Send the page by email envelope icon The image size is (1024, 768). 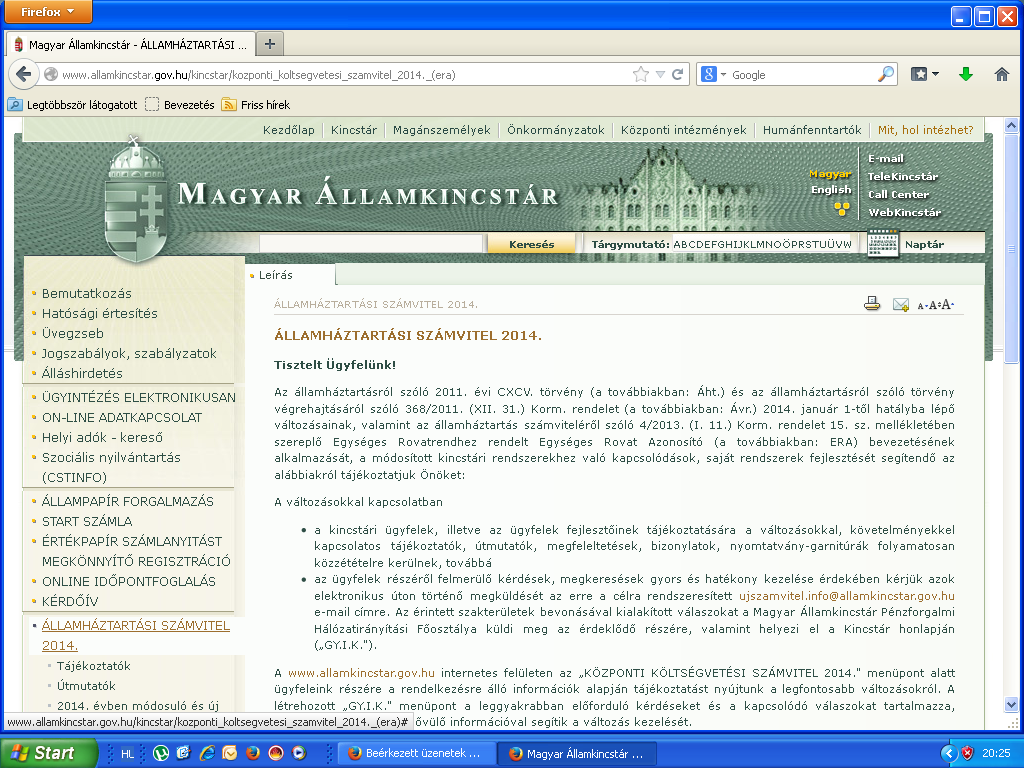coord(901,304)
